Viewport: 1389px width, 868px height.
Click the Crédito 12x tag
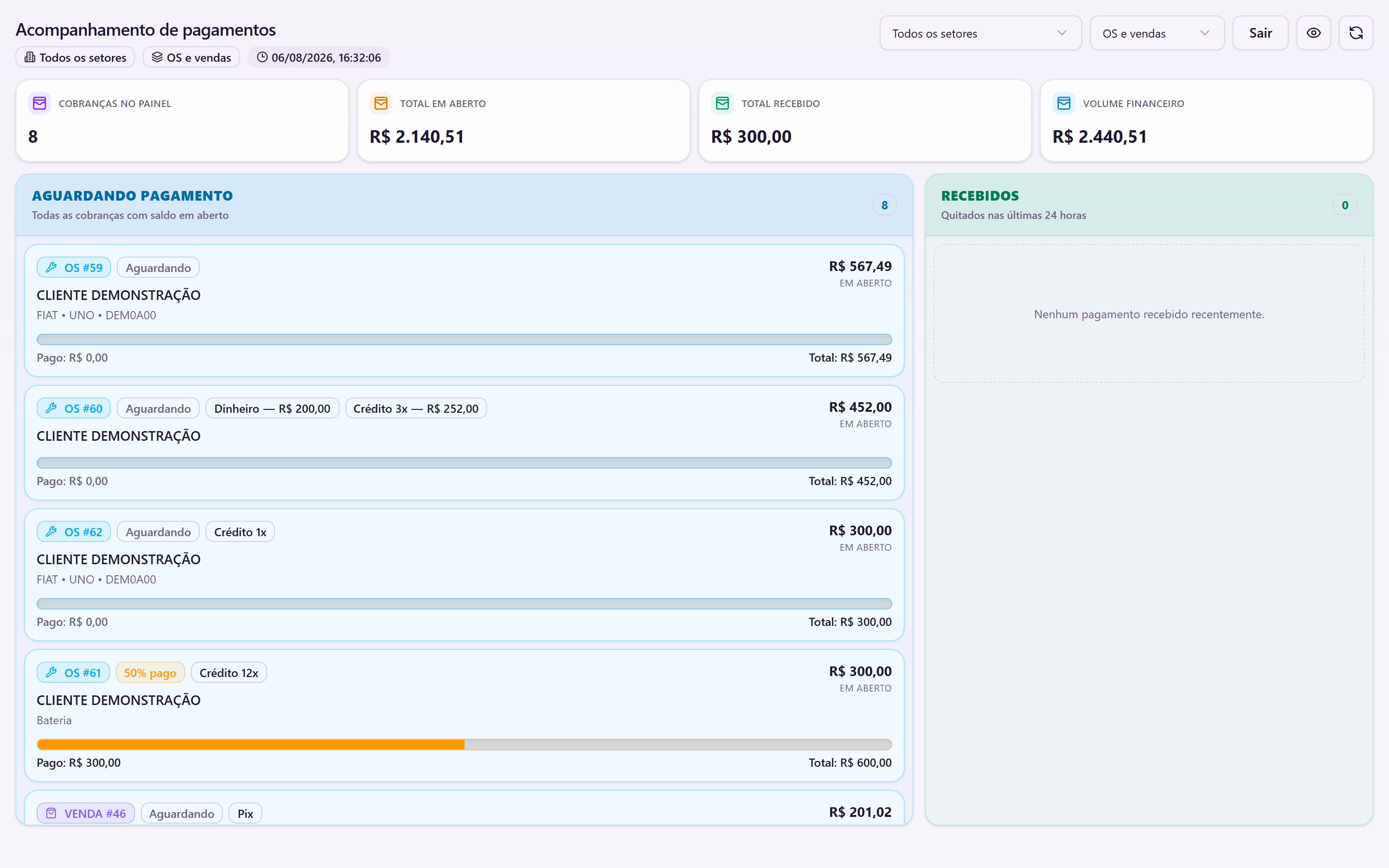229,672
